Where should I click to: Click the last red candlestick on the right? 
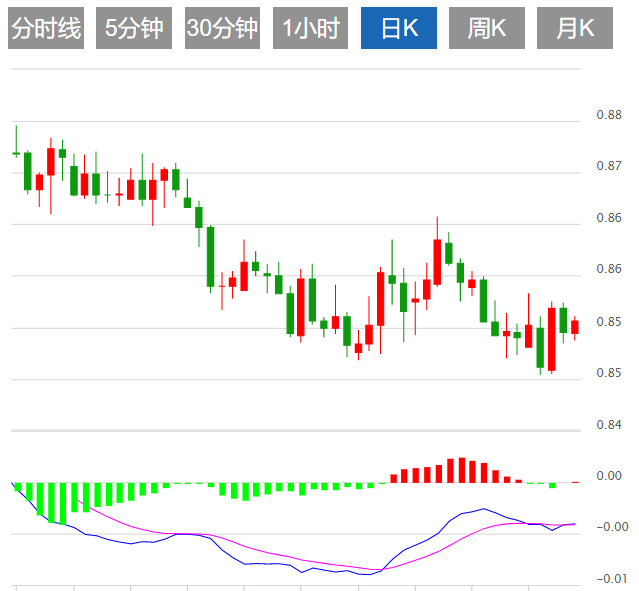[575, 327]
